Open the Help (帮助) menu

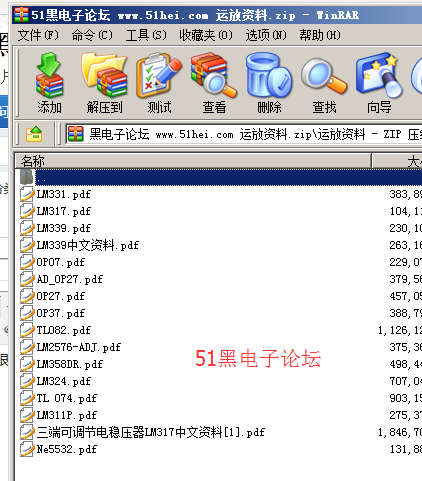tap(320, 35)
